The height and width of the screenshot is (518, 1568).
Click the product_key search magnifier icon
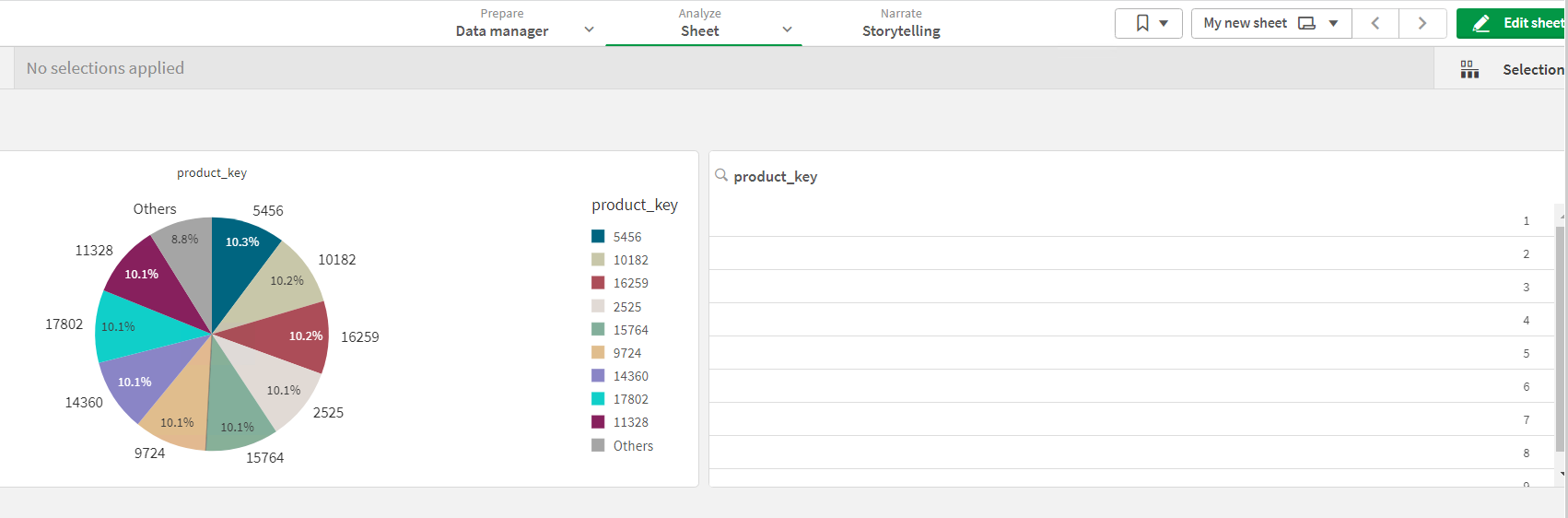[x=721, y=175]
